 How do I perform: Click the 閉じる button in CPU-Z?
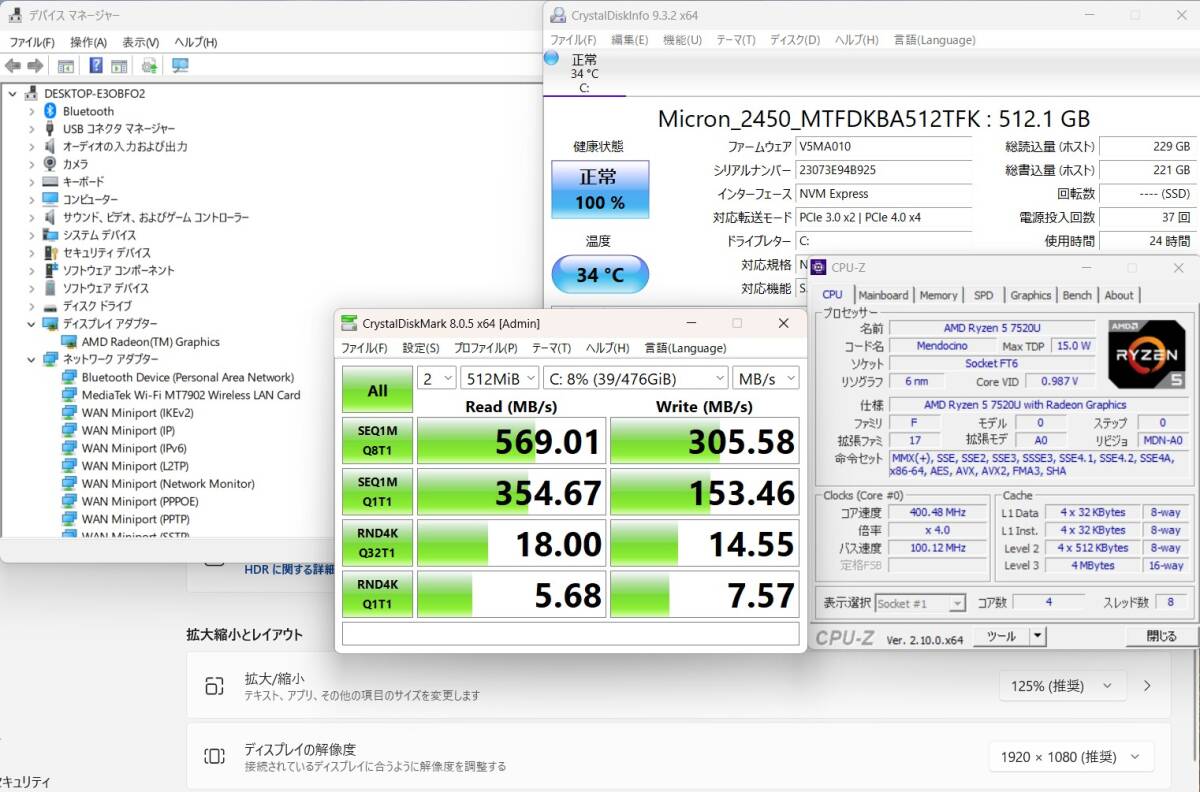point(1161,636)
